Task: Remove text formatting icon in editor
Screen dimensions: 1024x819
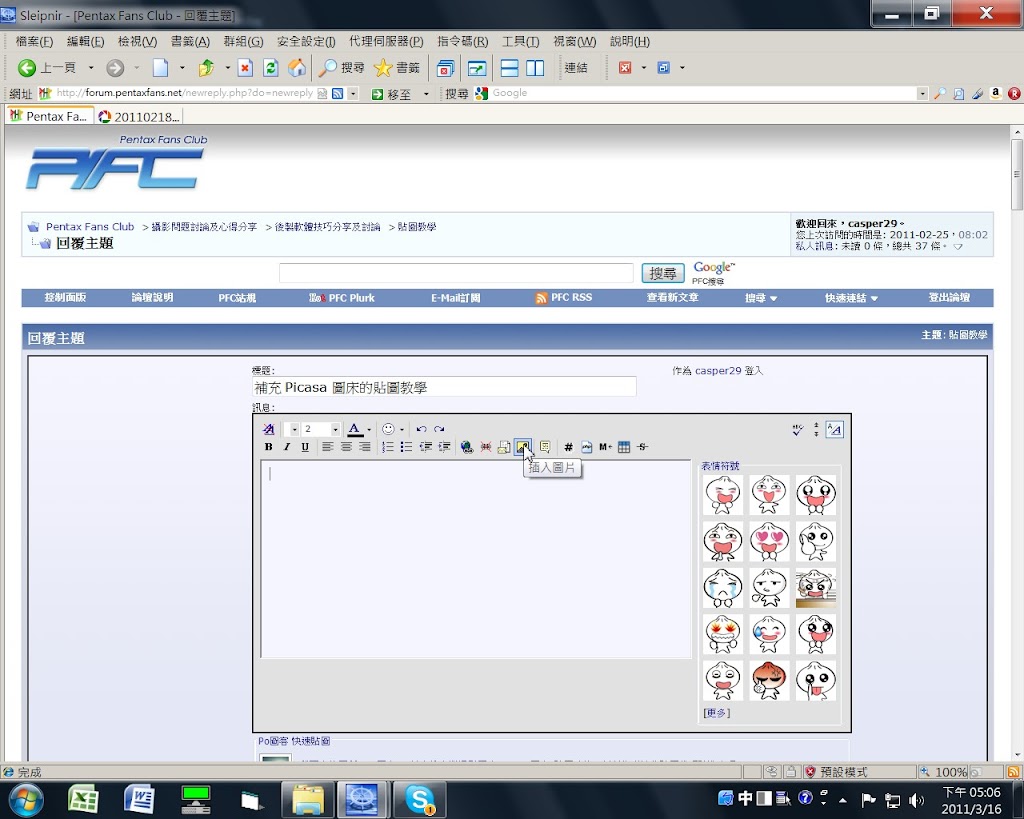Action: point(268,429)
